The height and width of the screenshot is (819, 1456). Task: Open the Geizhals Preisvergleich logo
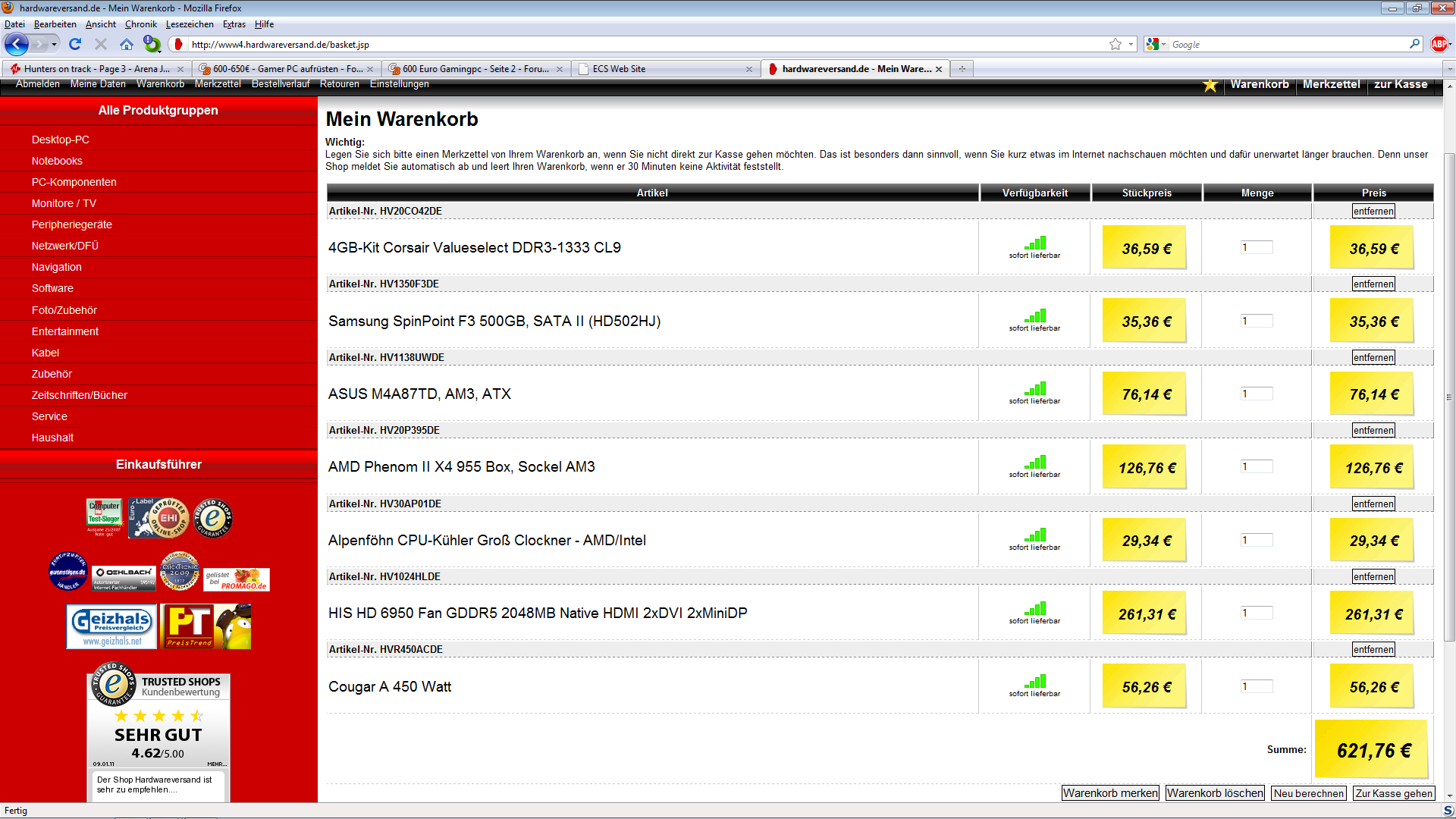pyautogui.click(x=111, y=626)
